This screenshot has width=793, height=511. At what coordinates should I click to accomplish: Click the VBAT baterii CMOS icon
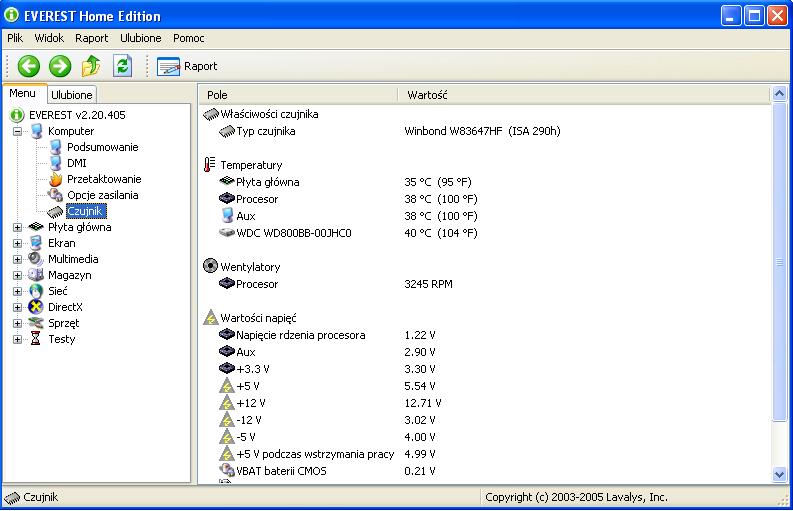(x=227, y=471)
